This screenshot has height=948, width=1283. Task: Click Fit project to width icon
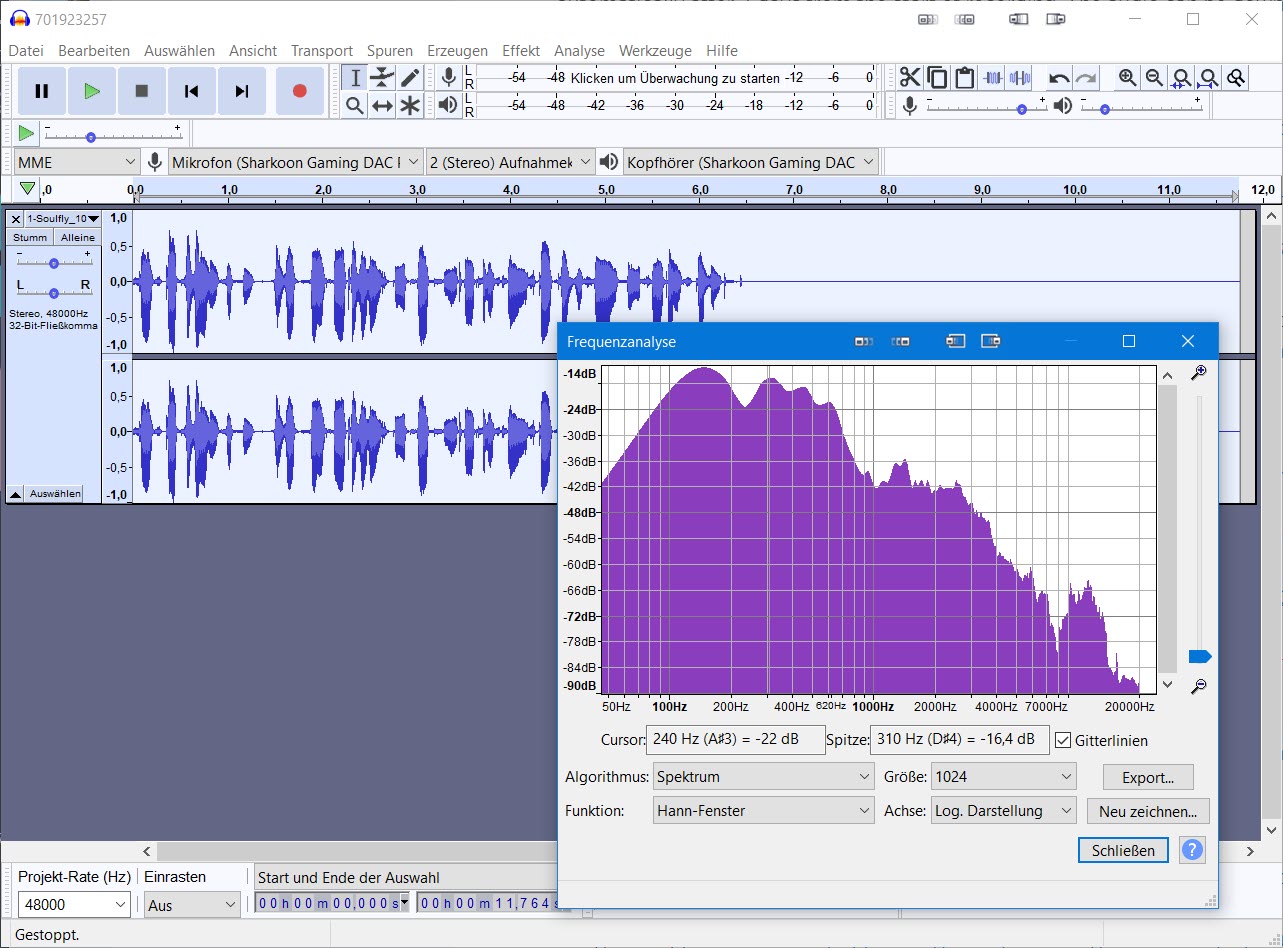click(x=1209, y=78)
